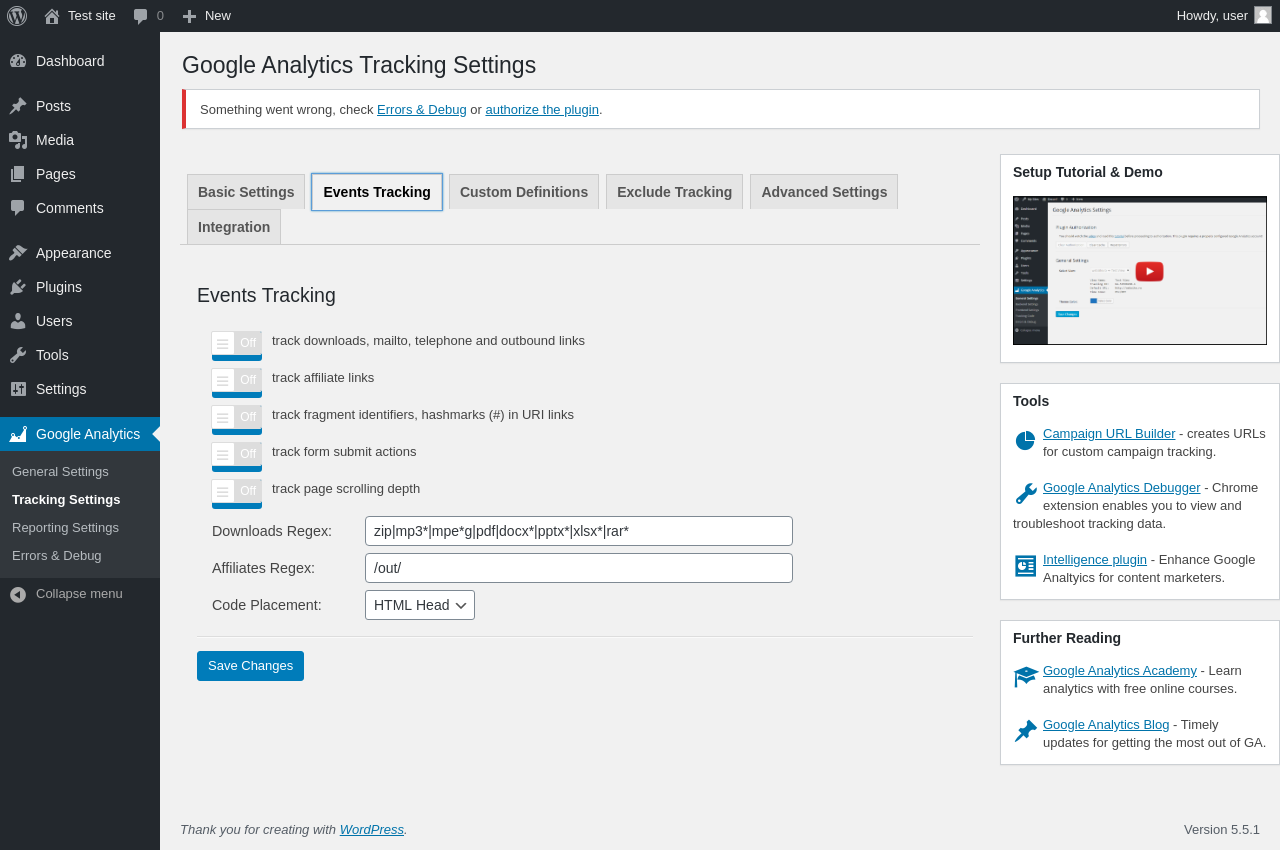Switch to Custom Definitions tab
Screen dimensions: 1280x850
point(524,192)
